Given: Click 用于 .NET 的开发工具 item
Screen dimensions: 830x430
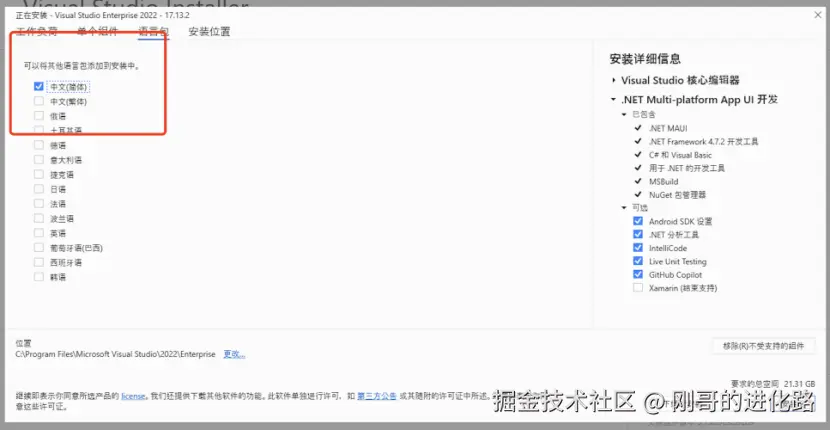Looking at the screenshot, I should tap(687, 168).
